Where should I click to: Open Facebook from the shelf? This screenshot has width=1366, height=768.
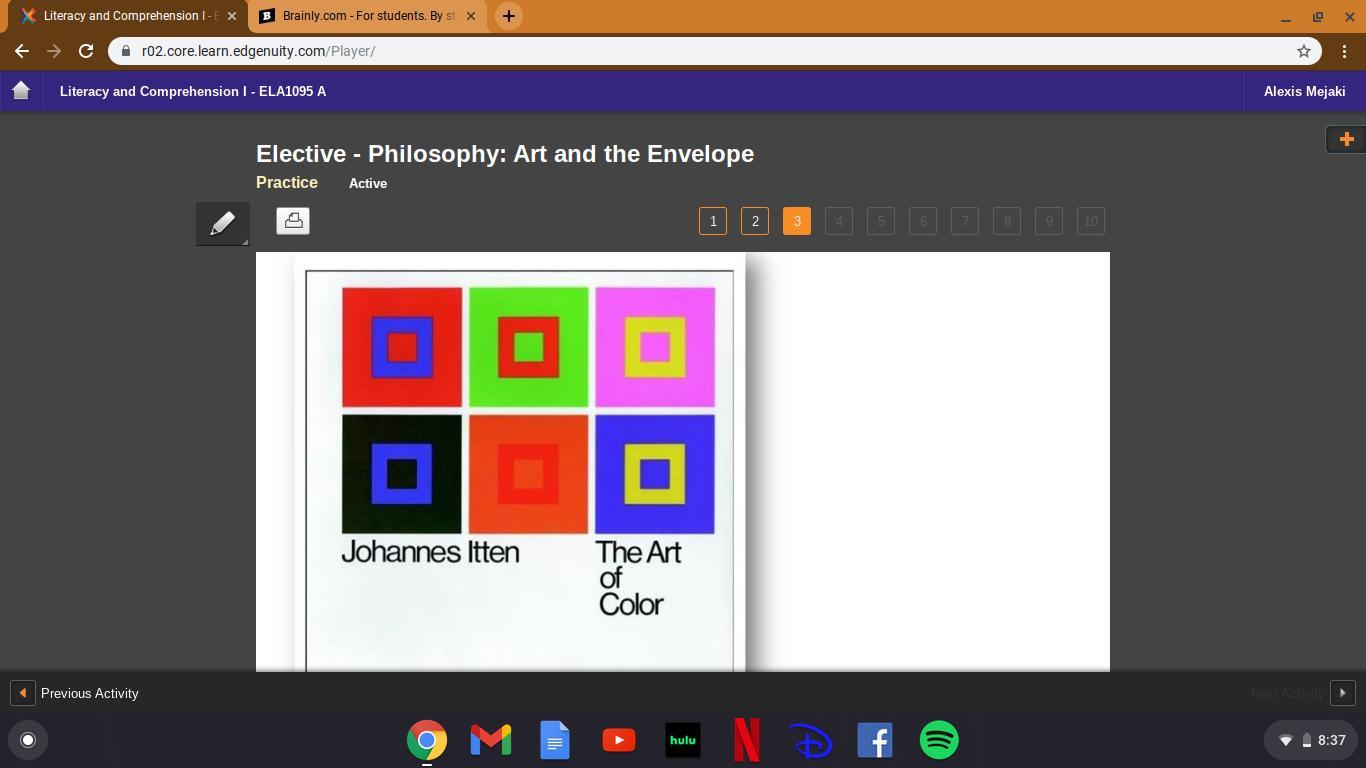(x=875, y=740)
